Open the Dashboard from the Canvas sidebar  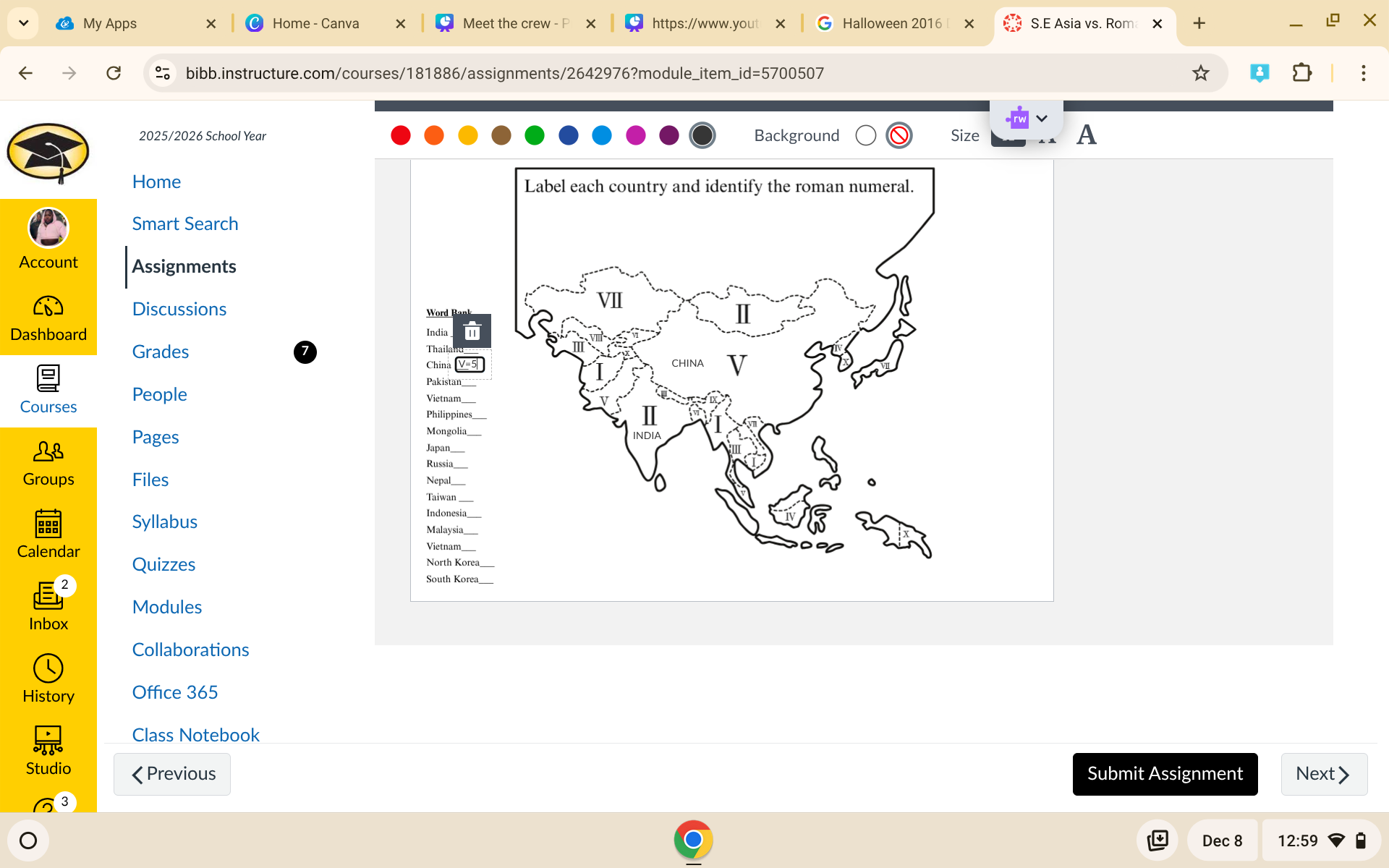[x=48, y=316]
